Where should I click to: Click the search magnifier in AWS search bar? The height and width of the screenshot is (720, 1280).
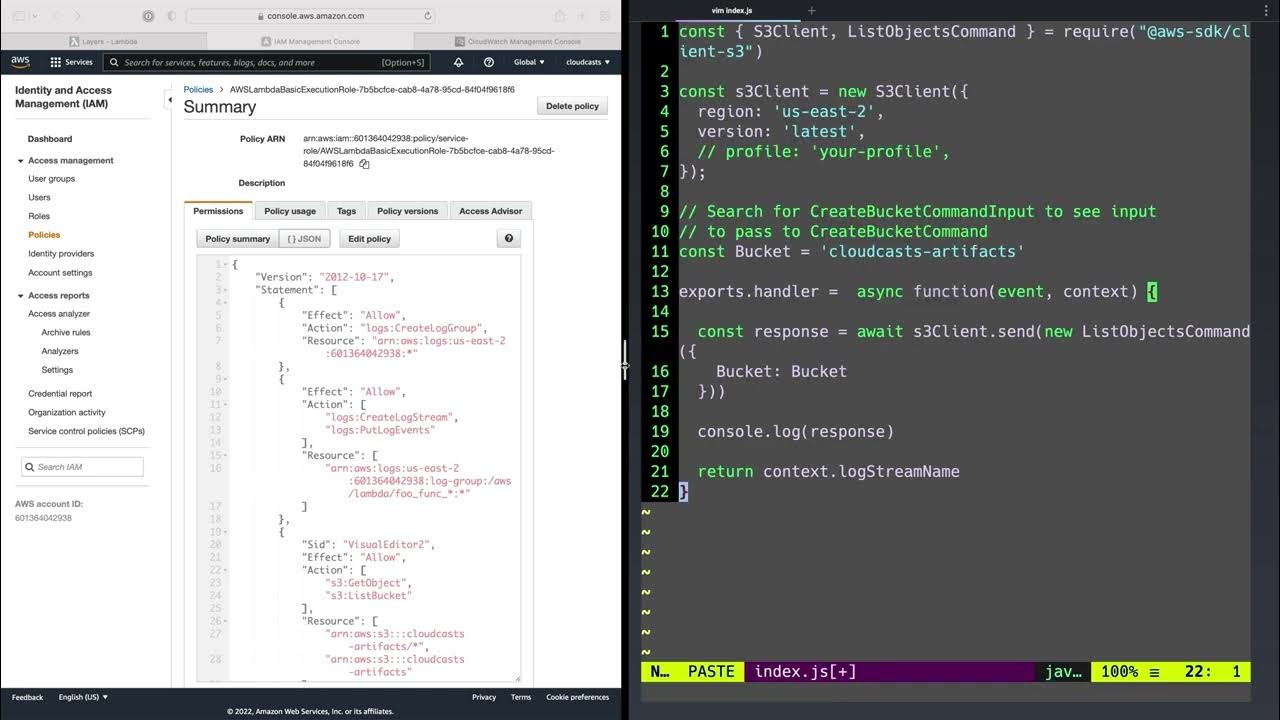pos(114,62)
